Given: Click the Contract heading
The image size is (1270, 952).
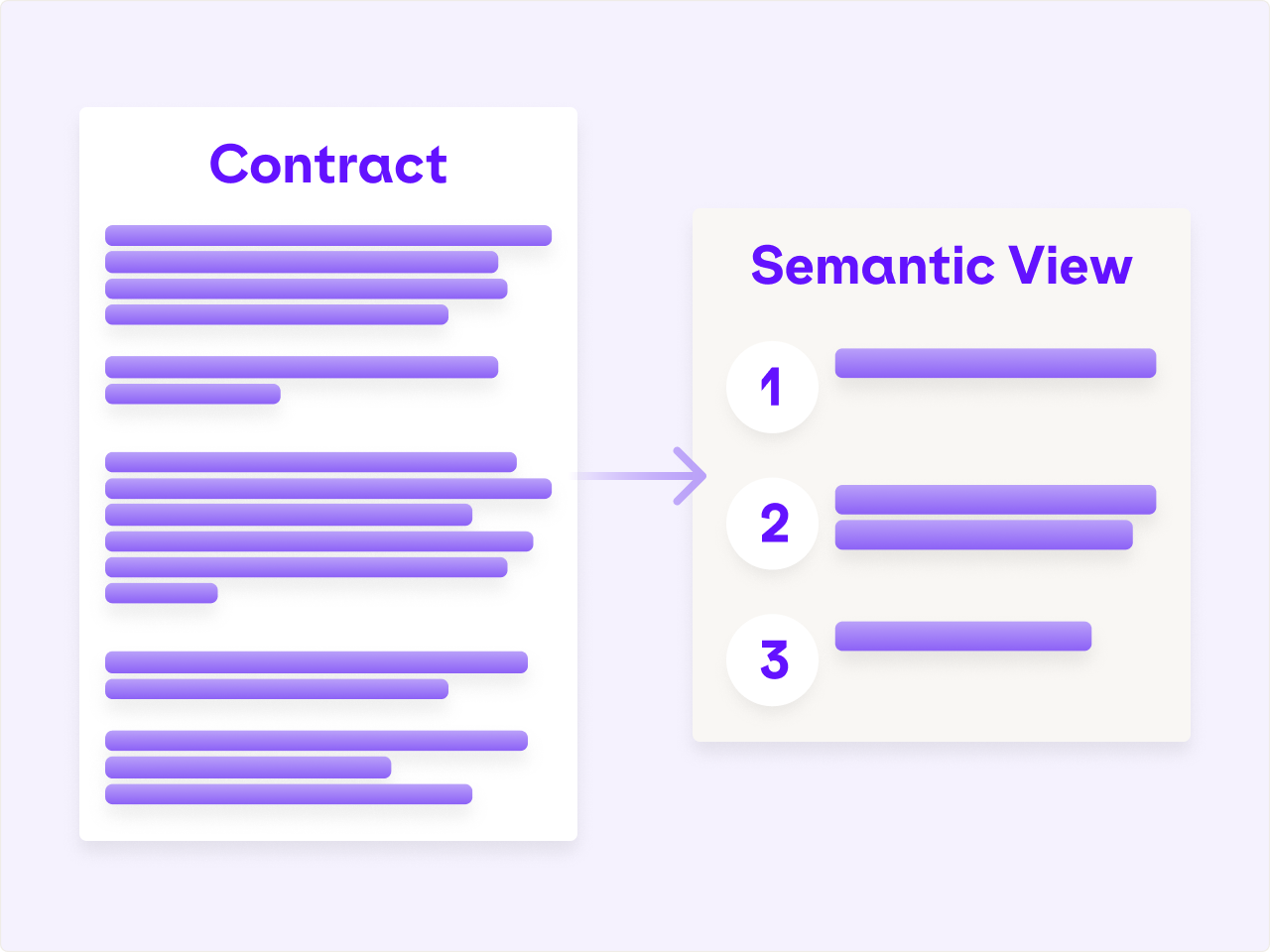Looking at the screenshot, I should [328, 165].
